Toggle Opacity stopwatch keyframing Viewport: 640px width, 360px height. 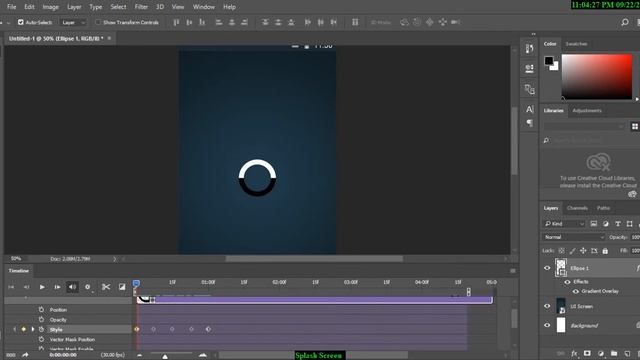click(41, 319)
